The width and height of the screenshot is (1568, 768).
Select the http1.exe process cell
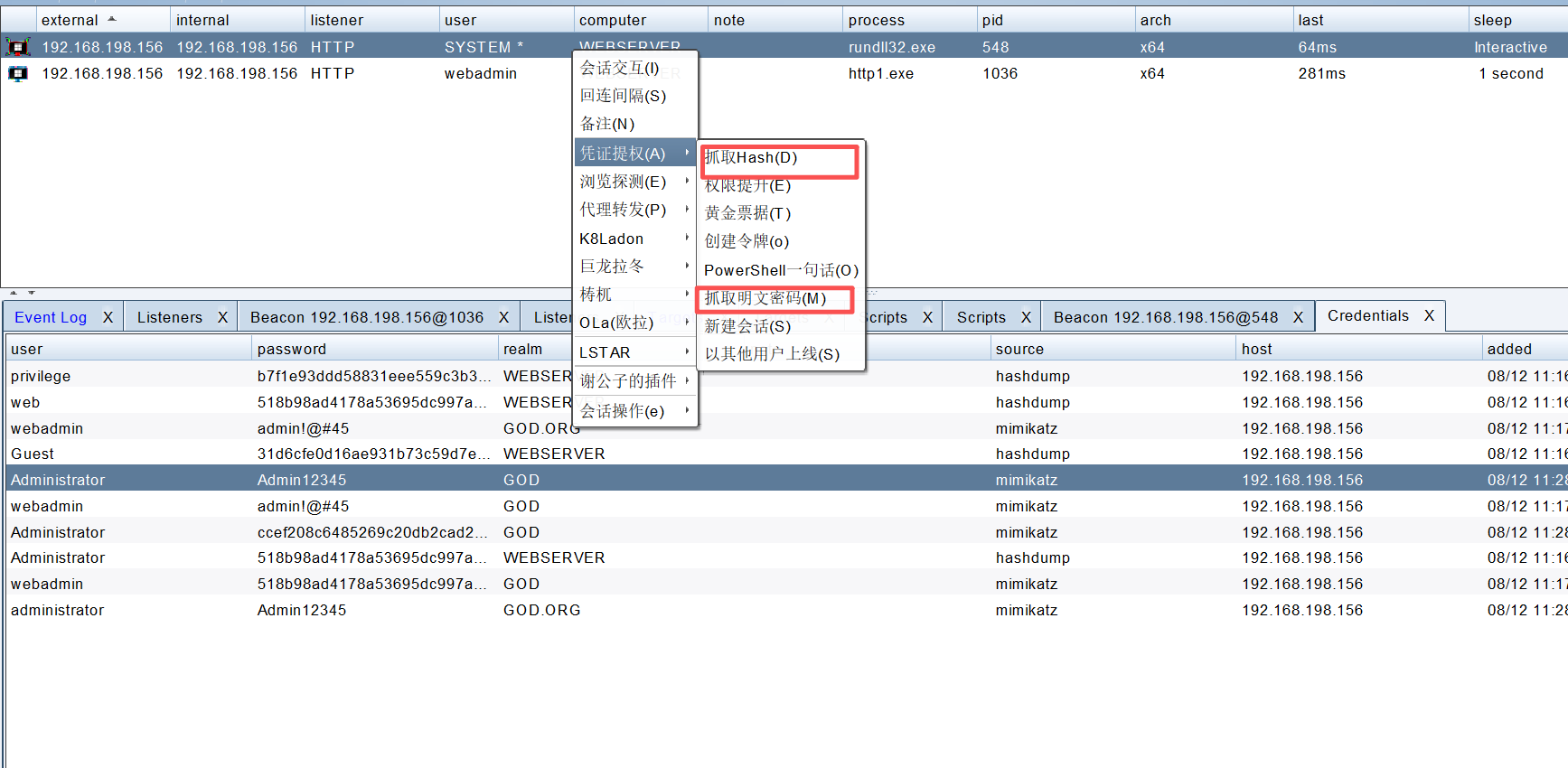pyautogui.click(x=881, y=73)
